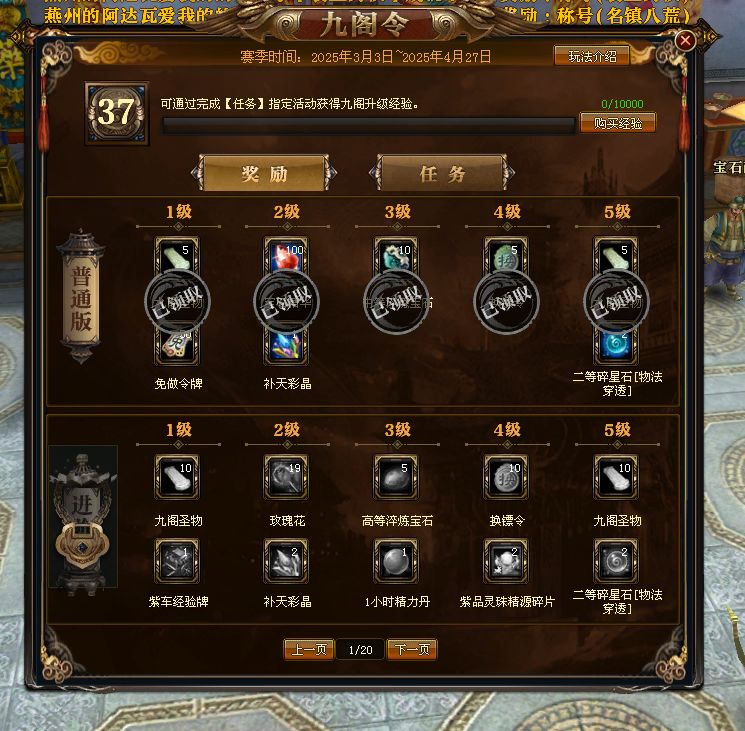Viewport: 745px width, 731px height.
Task: Click the 1小时精力丹 item icon
Action: (x=396, y=561)
